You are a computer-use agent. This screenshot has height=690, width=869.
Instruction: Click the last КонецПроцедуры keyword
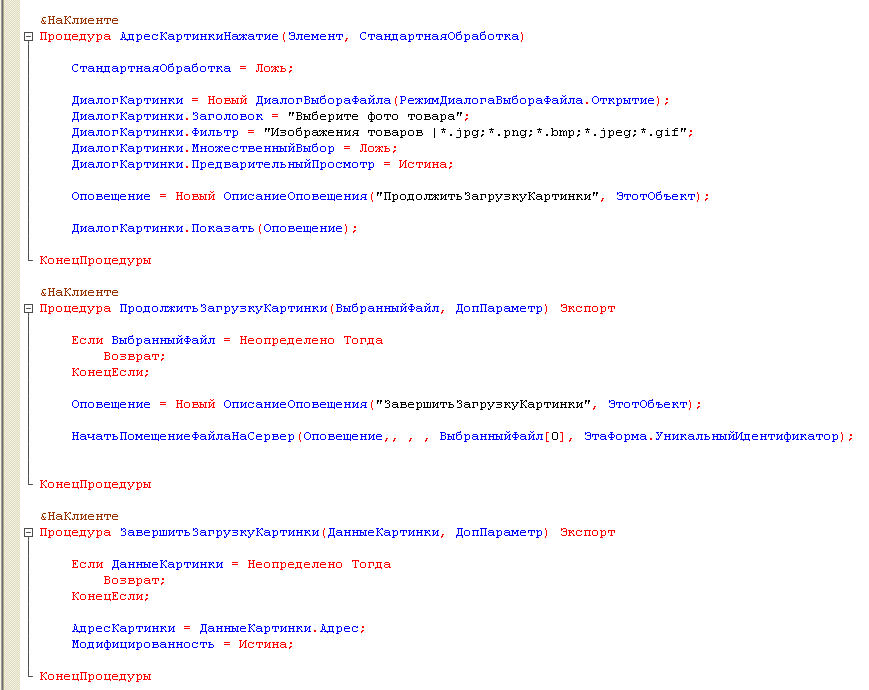coord(95,677)
